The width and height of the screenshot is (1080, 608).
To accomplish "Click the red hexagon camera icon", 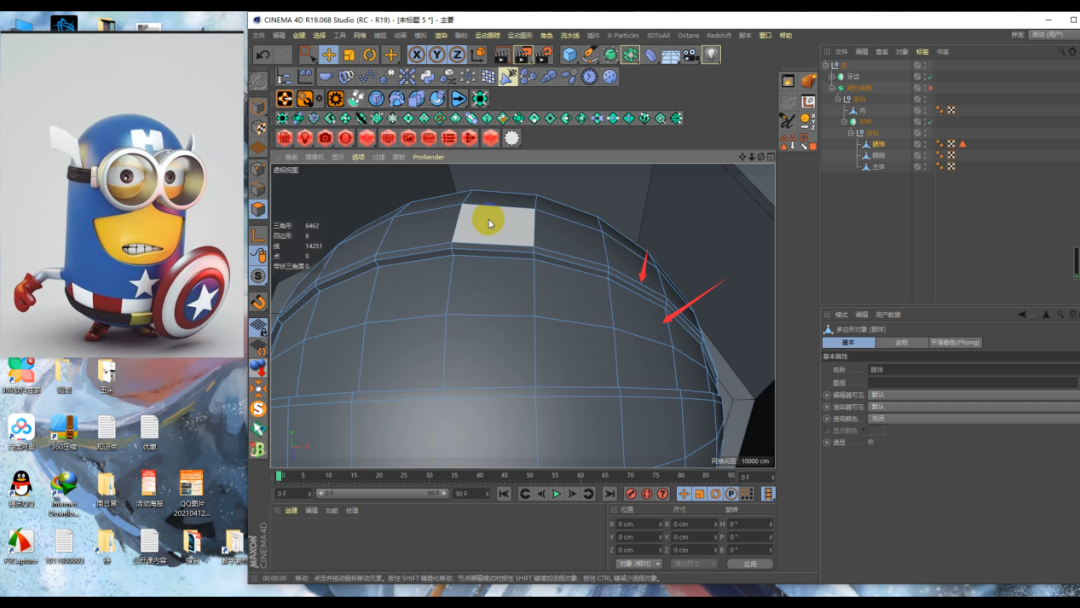I will coord(325,138).
